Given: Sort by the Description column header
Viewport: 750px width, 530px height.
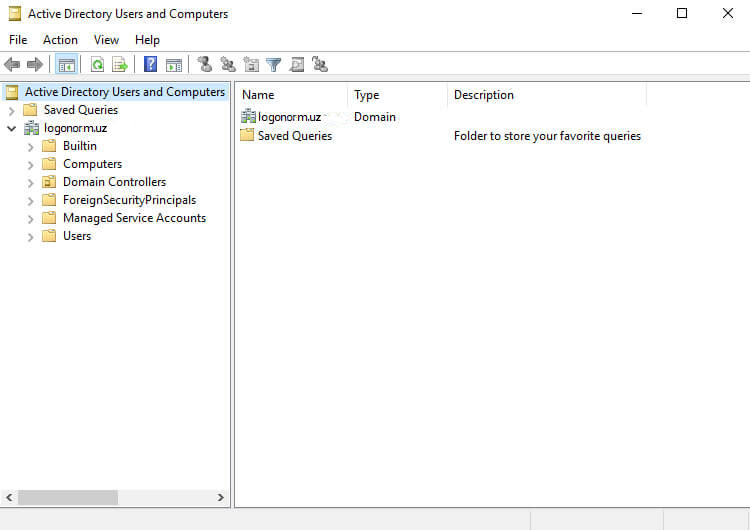Looking at the screenshot, I should point(547,95).
